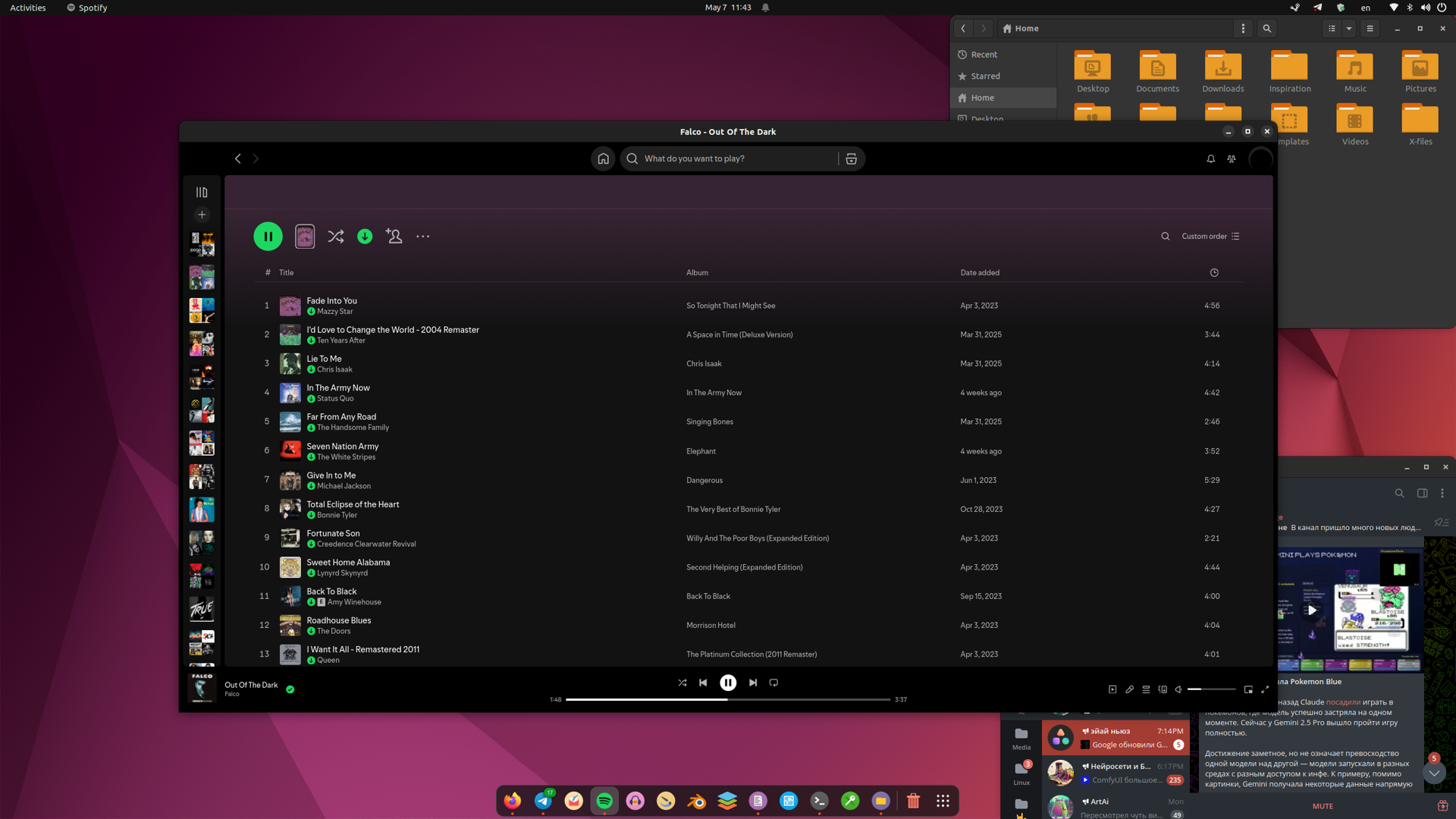The image size is (1456, 819).
Task: Toggle shuffle beside playlist play button
Action: [335, 237]
